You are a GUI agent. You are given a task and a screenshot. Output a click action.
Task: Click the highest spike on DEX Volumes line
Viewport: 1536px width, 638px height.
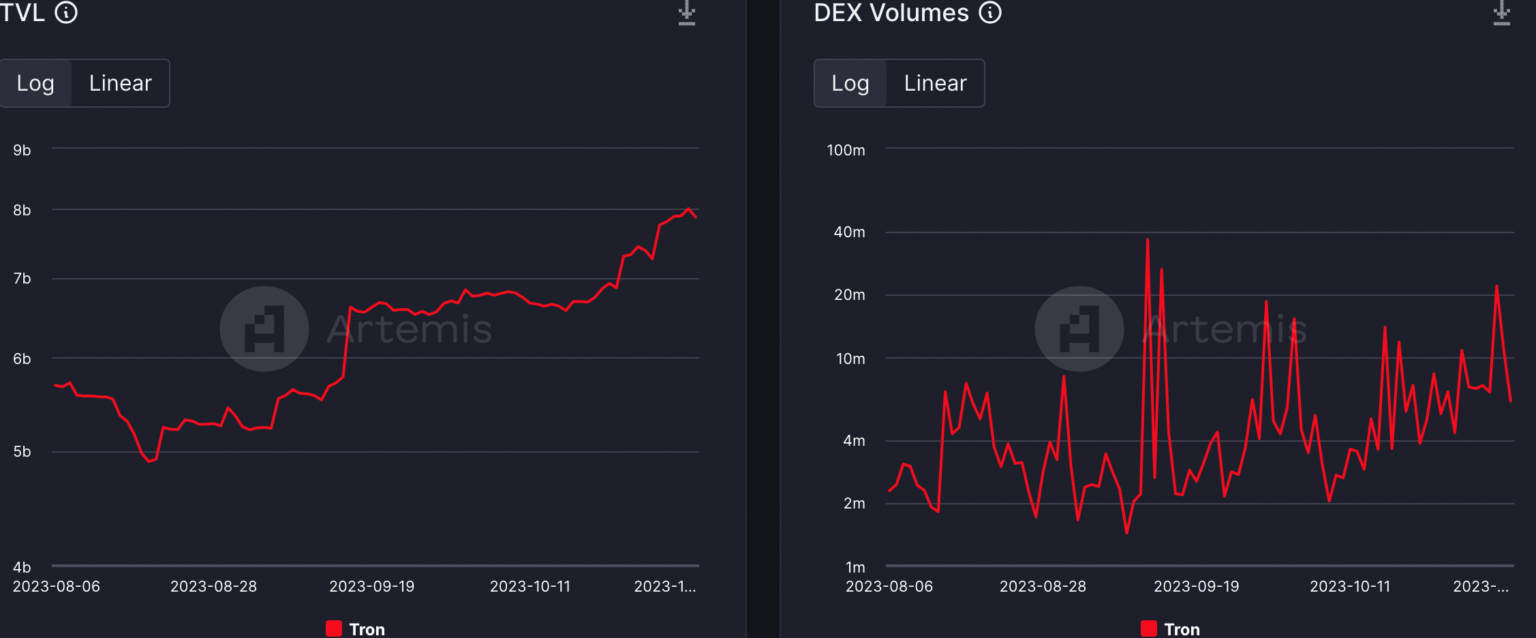1147,240
